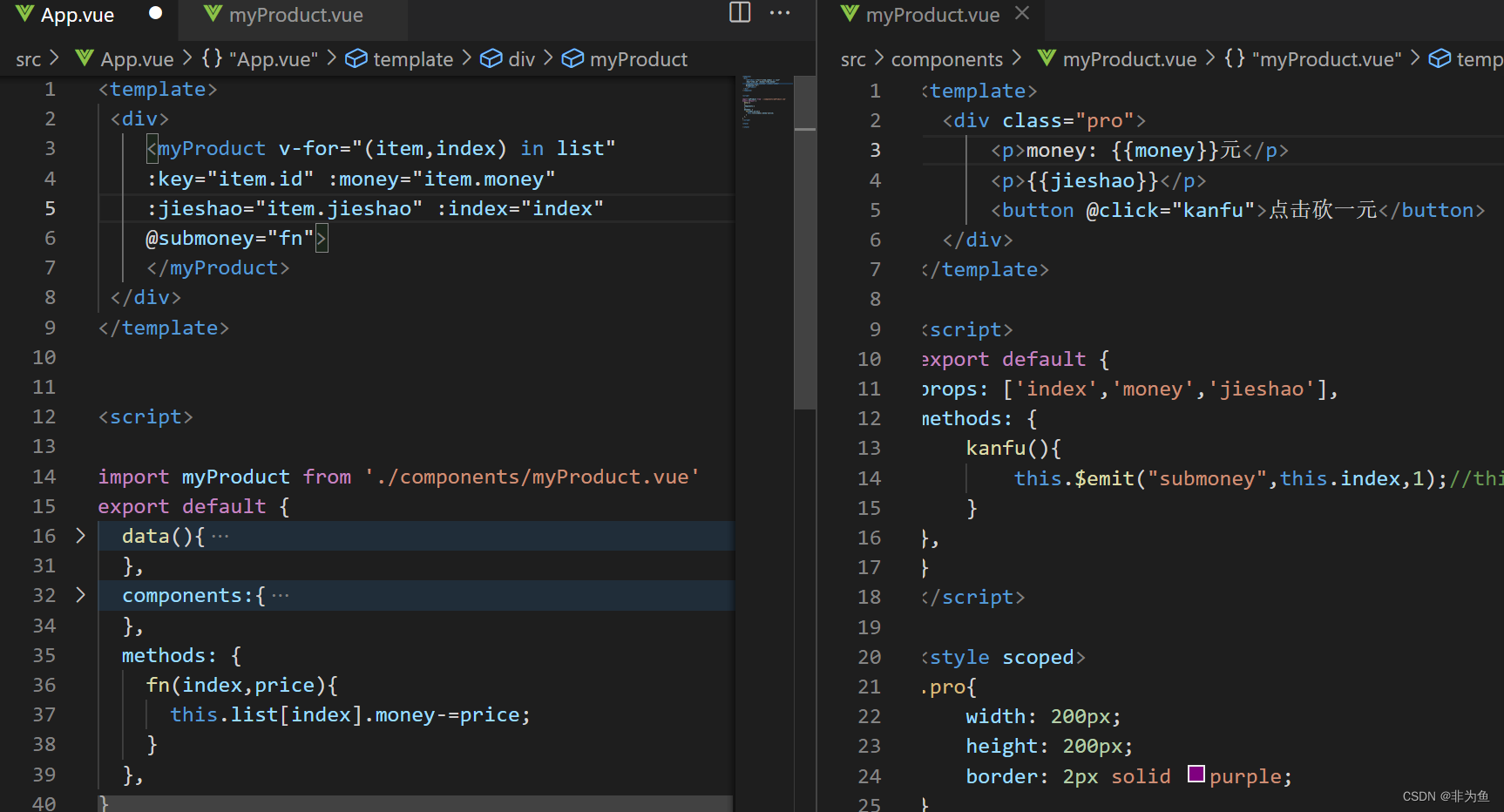Viewport: 1504px width, 812px height.
Task: Open the "App.vue" braces breadcrumb
Action: (260, 59)
